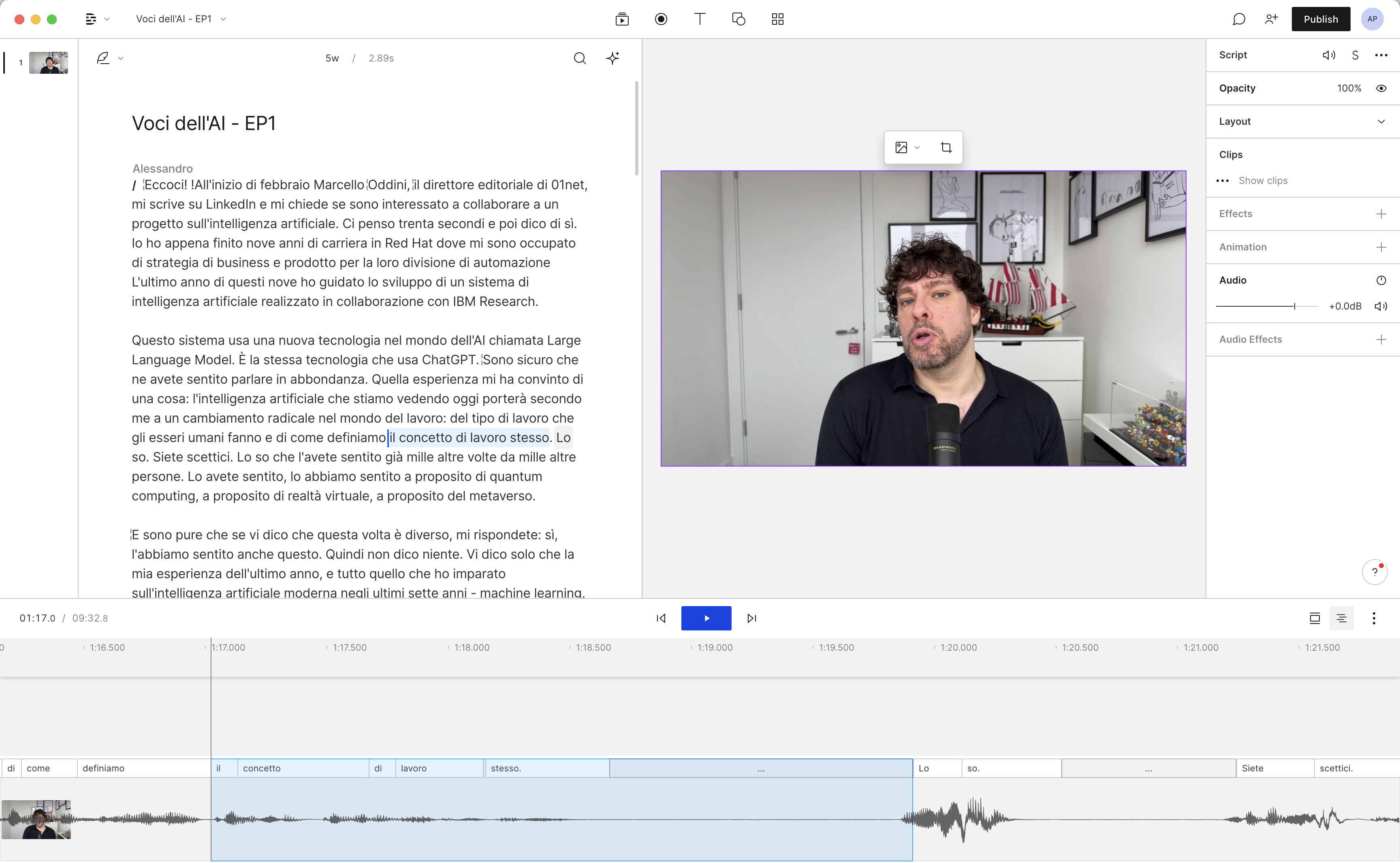Click the Audio reset clock icon
The image size is (1400, 863).
(1381, 280)
